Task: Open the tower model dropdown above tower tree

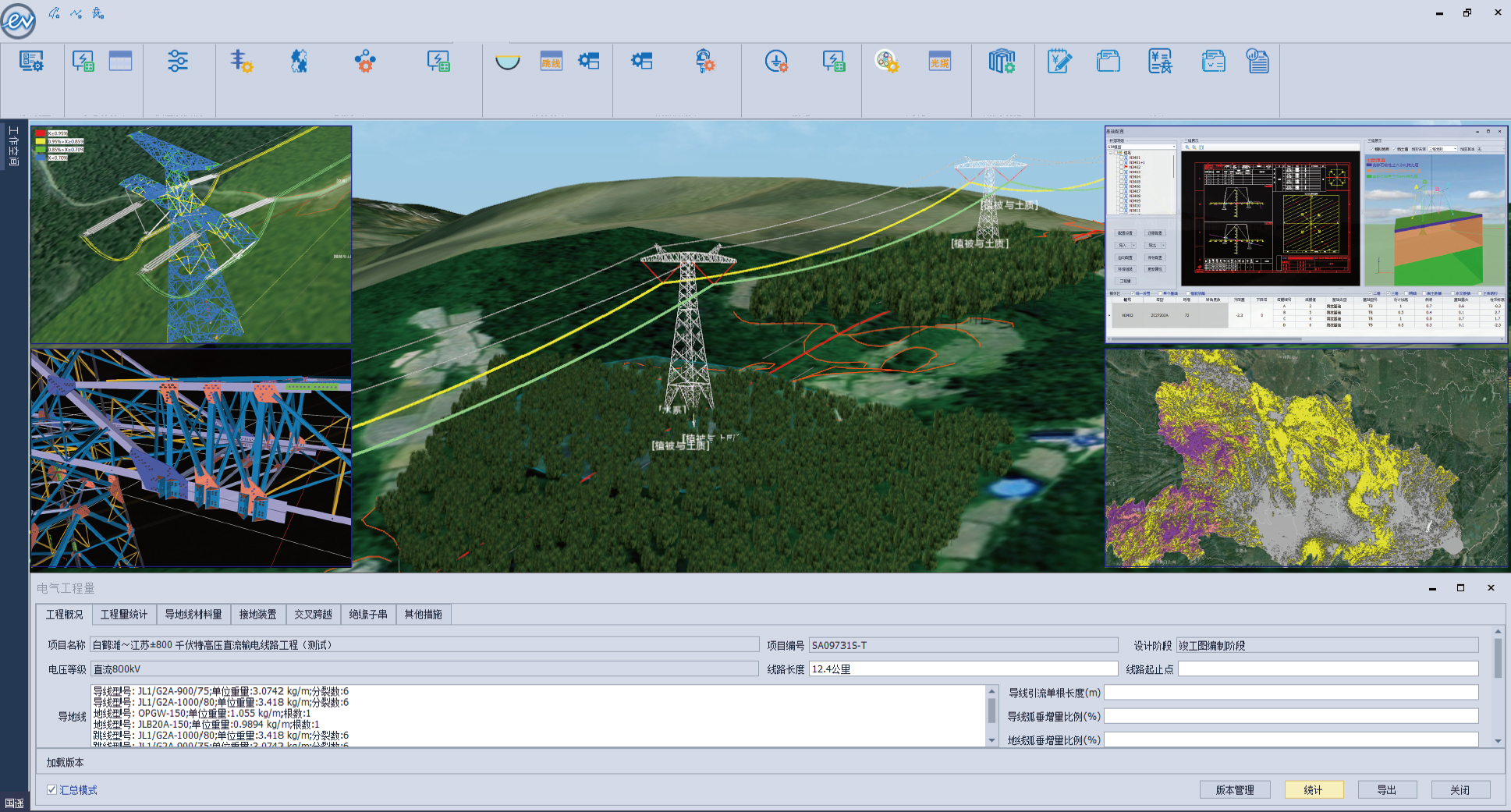Action: pos(1141,147)
